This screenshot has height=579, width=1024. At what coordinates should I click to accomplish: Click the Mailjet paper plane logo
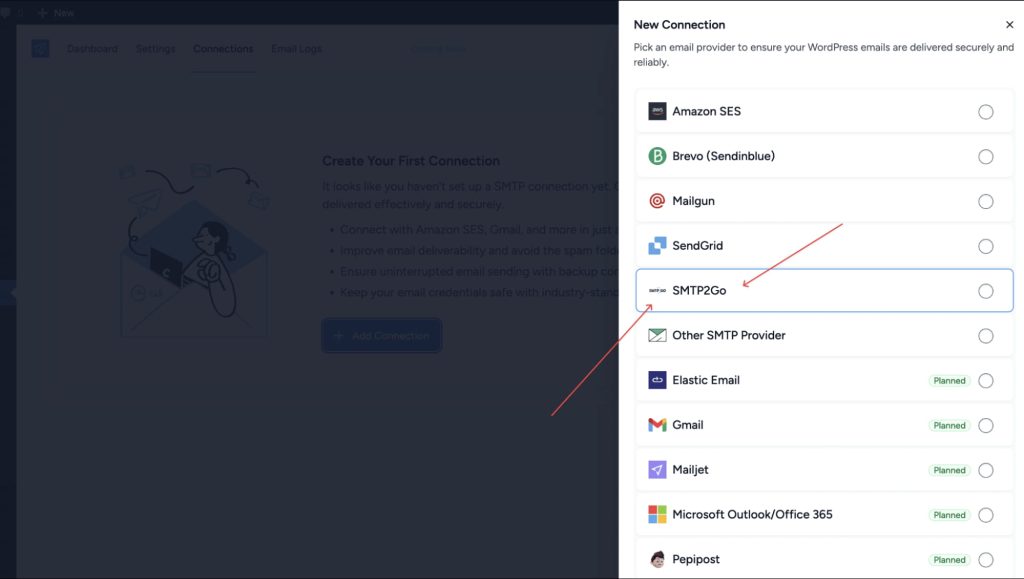657,469
